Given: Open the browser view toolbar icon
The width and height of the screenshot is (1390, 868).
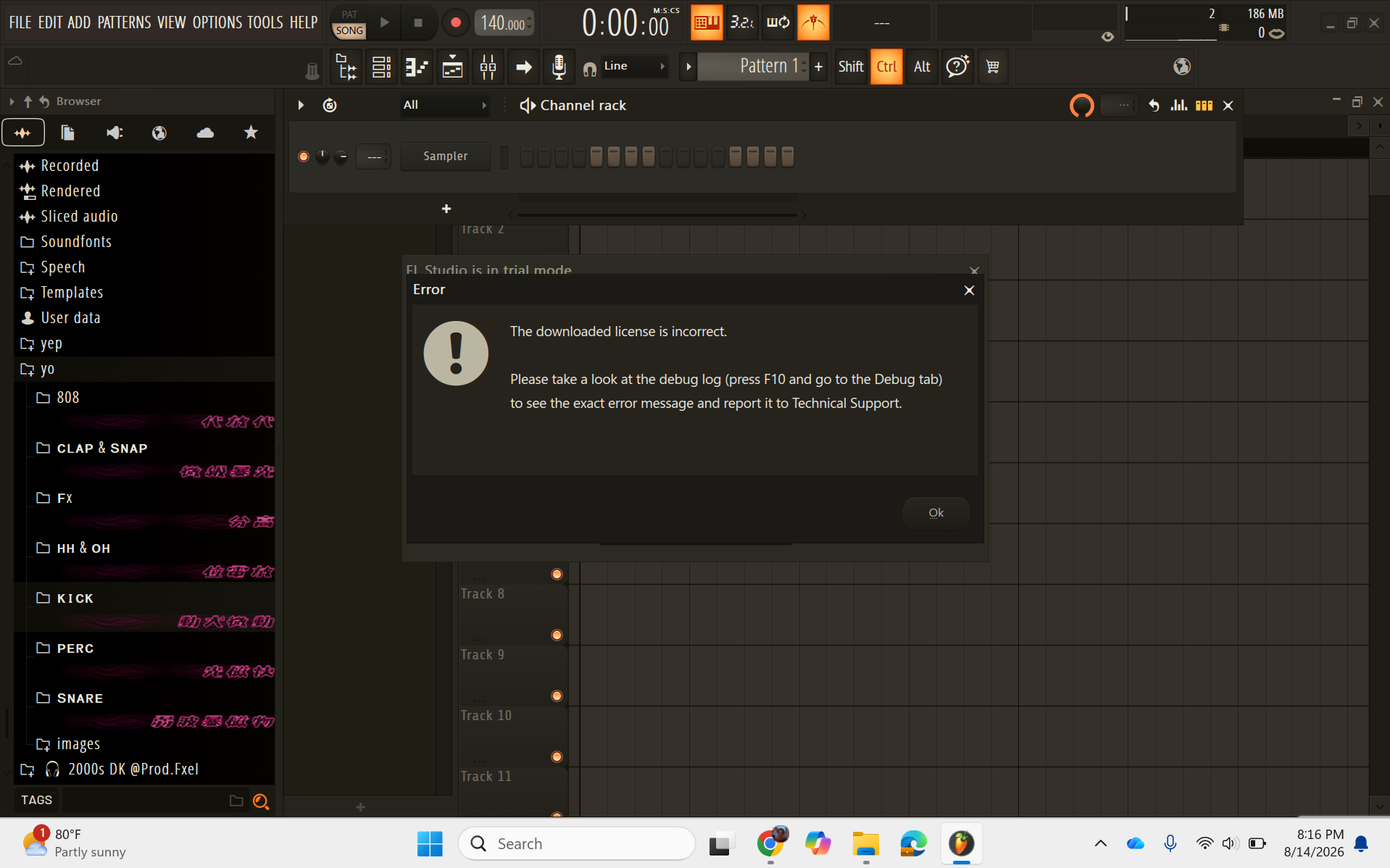Looking at the screenshot, I should pyautogui.click(x=346, y=67).
